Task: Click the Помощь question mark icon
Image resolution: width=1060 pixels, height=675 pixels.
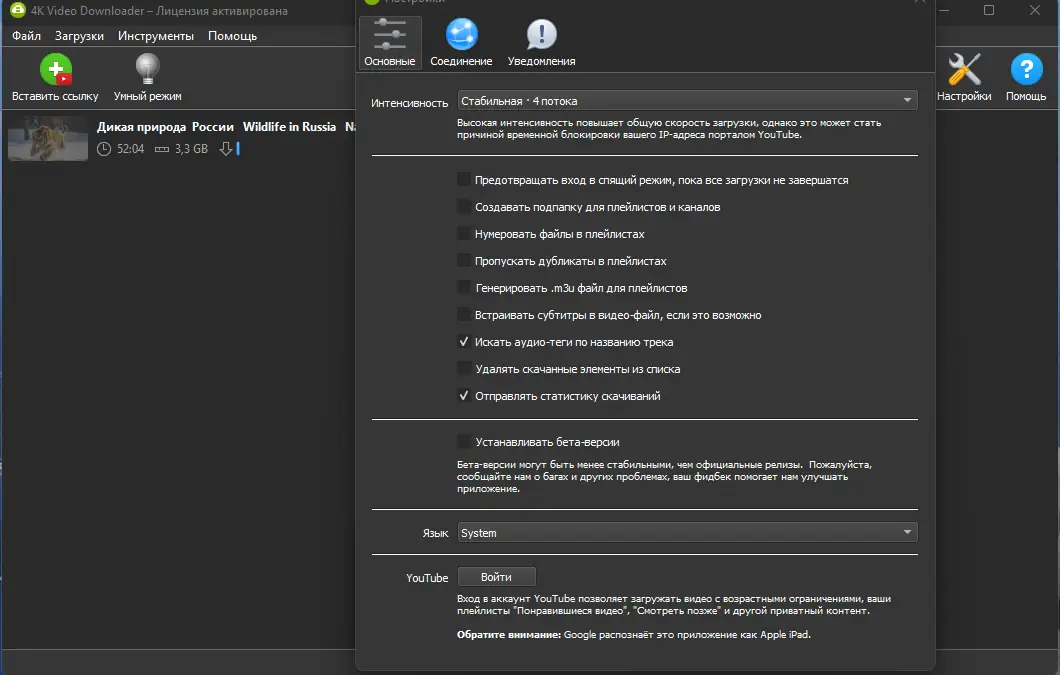Action: click(1026, 70)
